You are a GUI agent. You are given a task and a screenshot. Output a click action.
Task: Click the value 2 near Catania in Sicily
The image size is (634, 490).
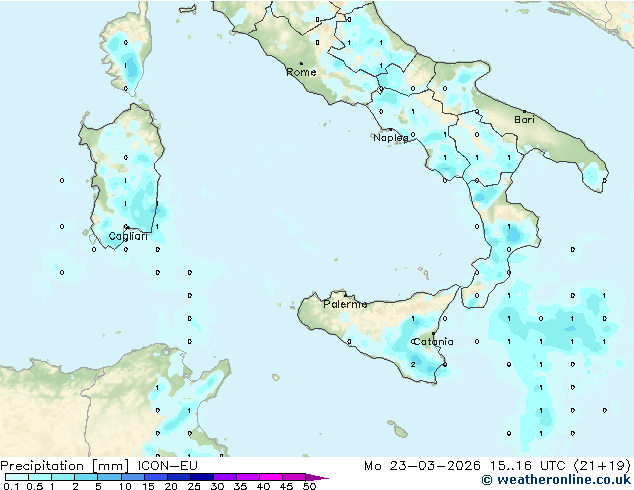click(413, 365)
